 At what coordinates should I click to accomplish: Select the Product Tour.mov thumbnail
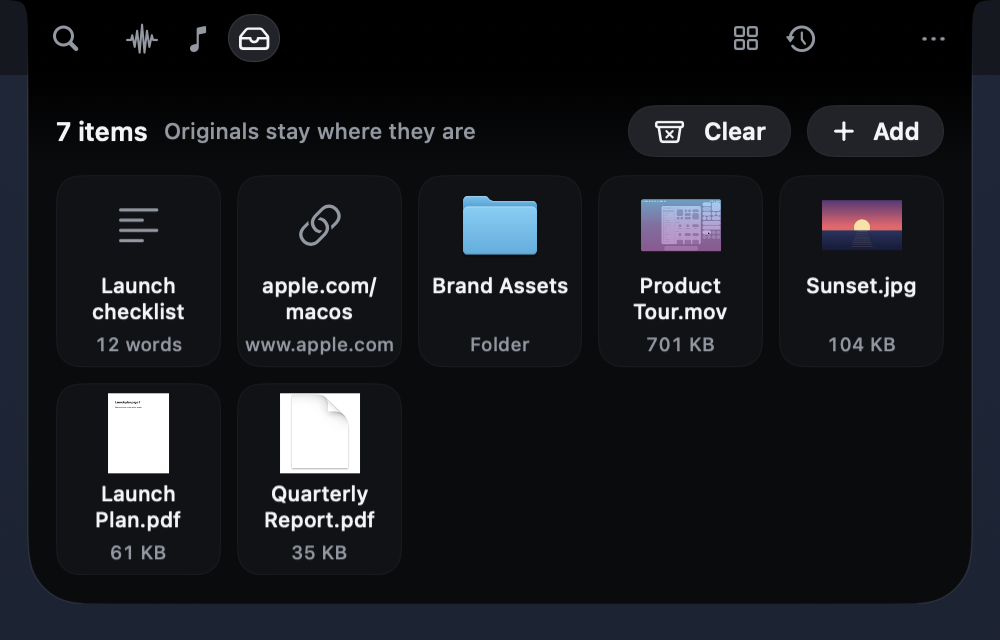pyautogui.click(x=680, y=225)
